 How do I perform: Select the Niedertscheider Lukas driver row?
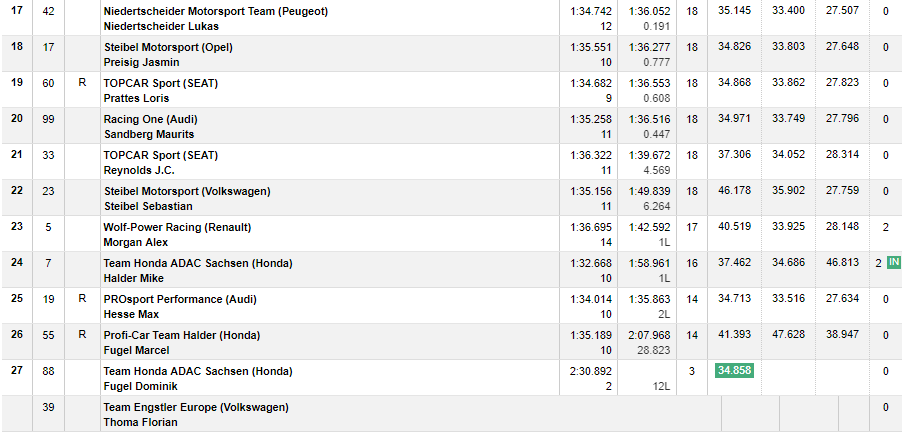coord(454,19)
